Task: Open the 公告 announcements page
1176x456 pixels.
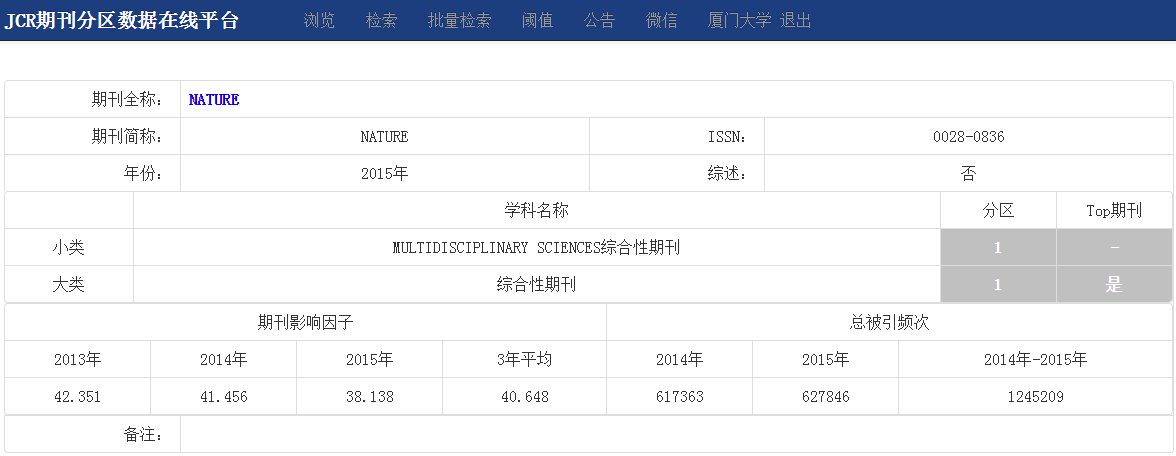Action: click(599, 21)
